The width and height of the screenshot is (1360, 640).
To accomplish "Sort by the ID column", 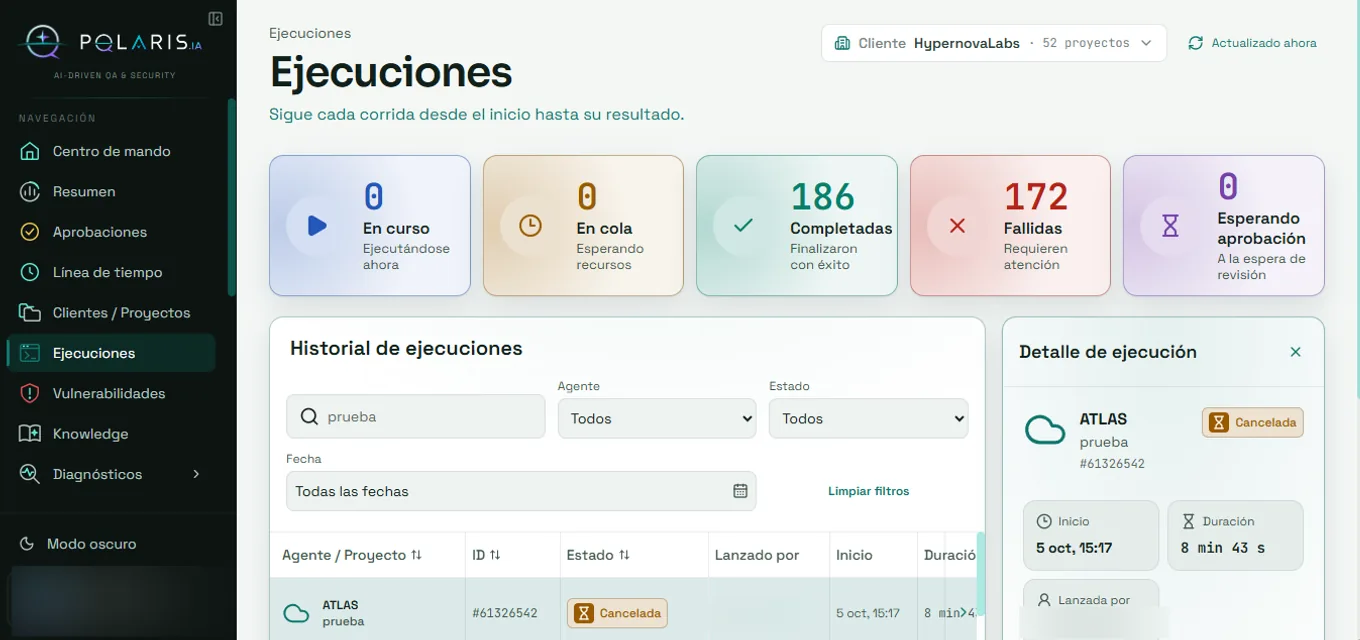I will (x=486, y=555).
